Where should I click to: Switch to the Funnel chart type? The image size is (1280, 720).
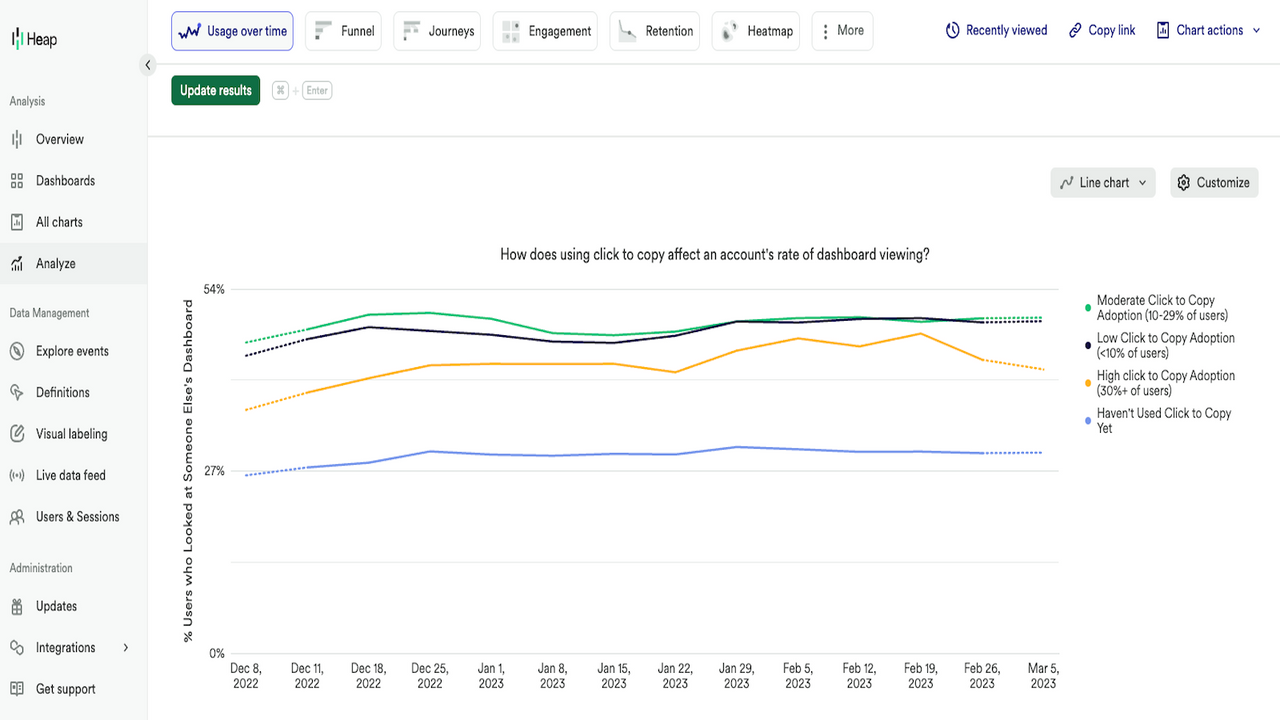[344, 31]
